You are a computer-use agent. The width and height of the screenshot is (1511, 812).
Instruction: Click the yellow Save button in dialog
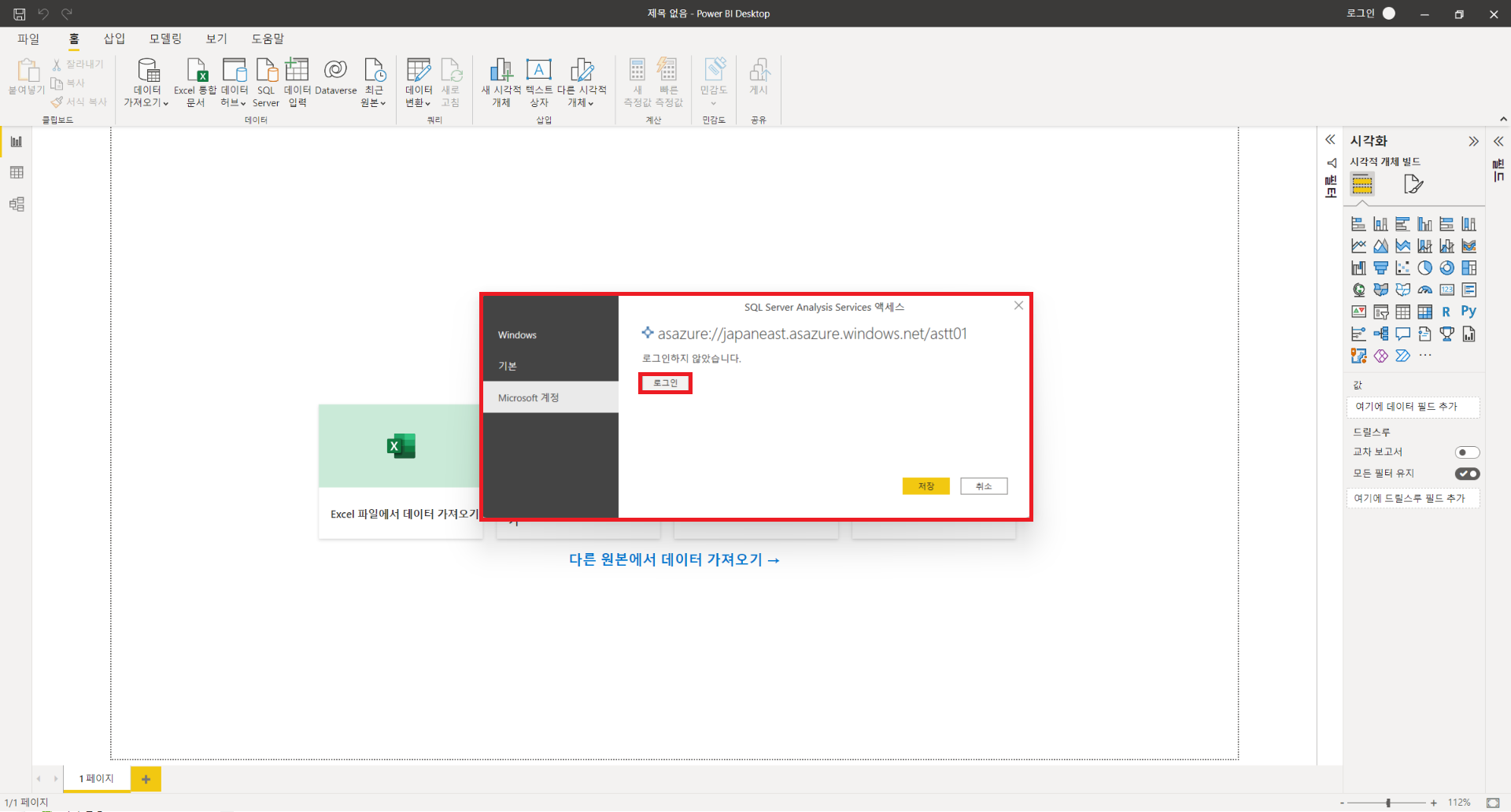[925, 486]
